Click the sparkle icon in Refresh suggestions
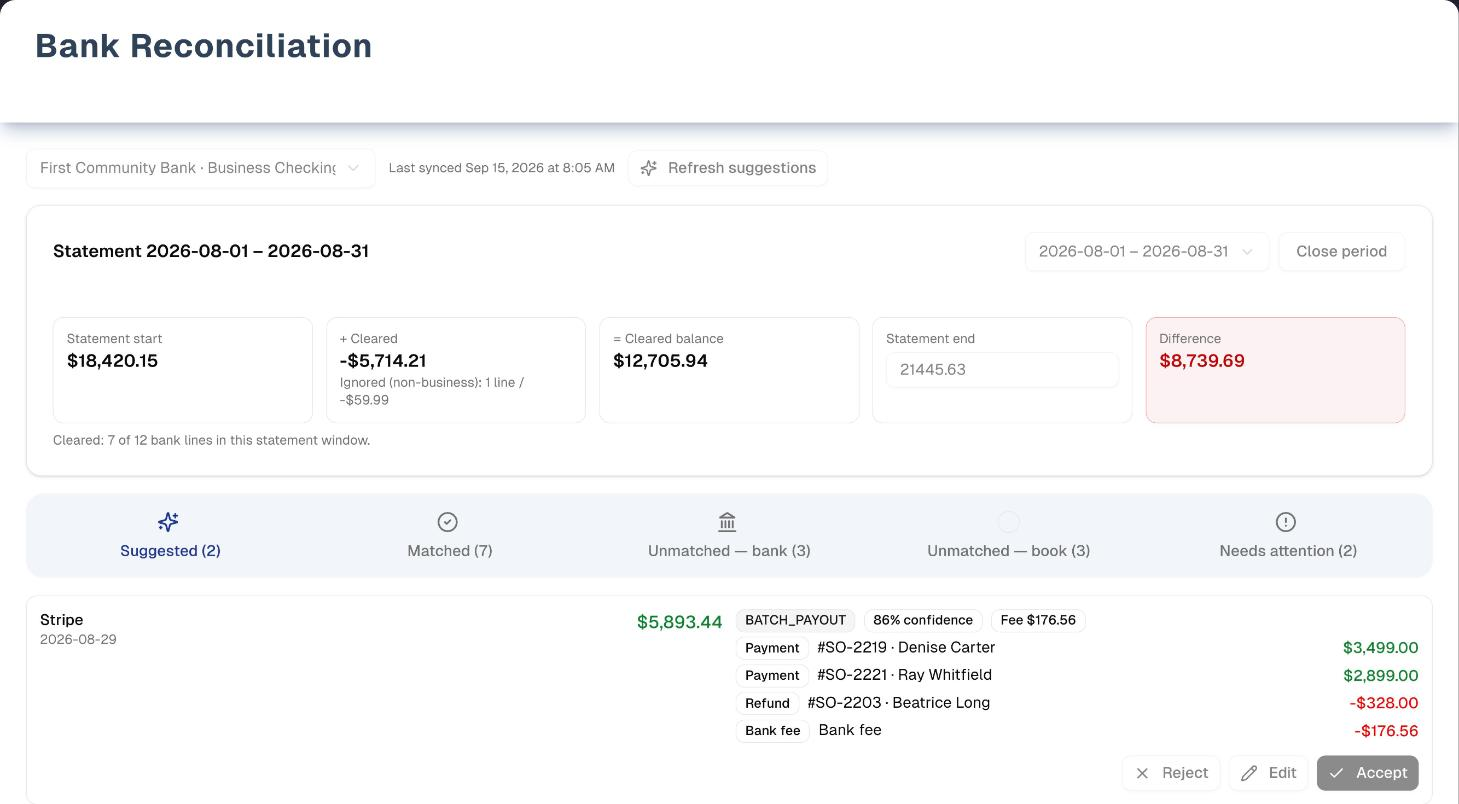This screenshot has height=804, width=1459. coord(649,168)
